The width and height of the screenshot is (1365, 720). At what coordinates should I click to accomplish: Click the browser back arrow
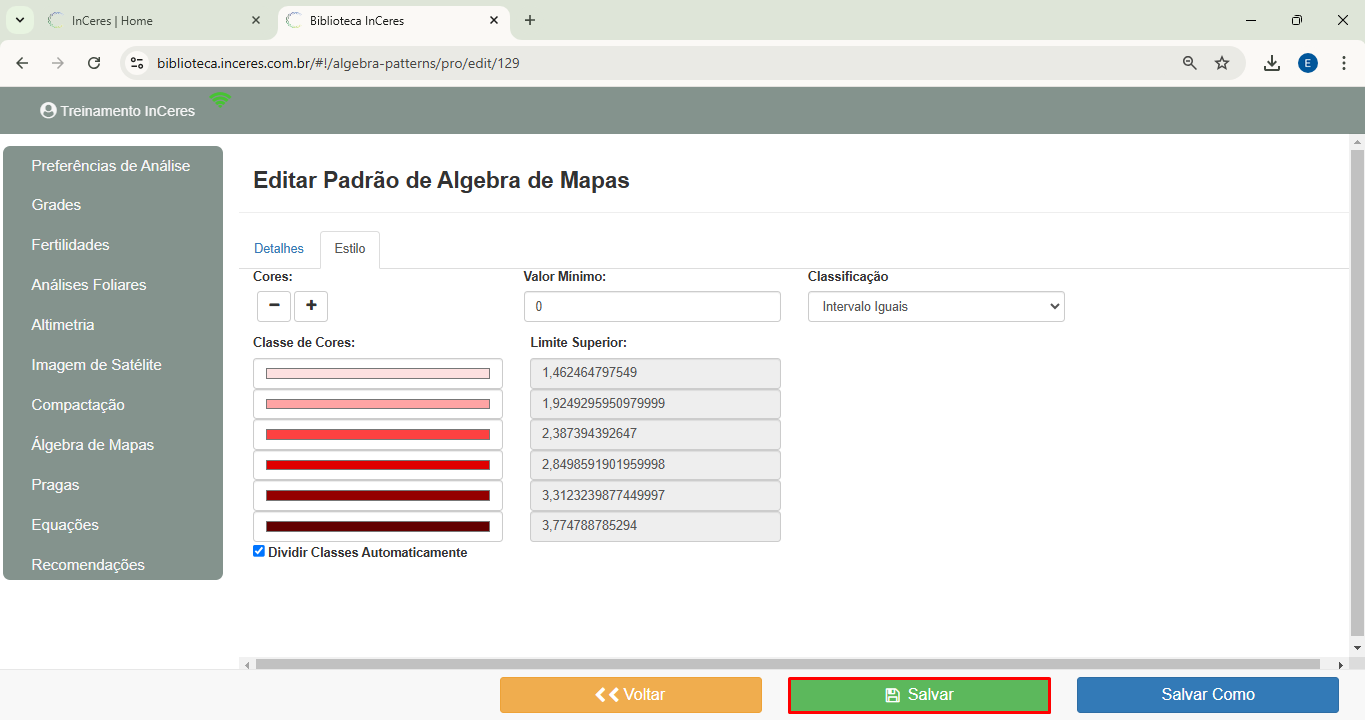(22, 63)
